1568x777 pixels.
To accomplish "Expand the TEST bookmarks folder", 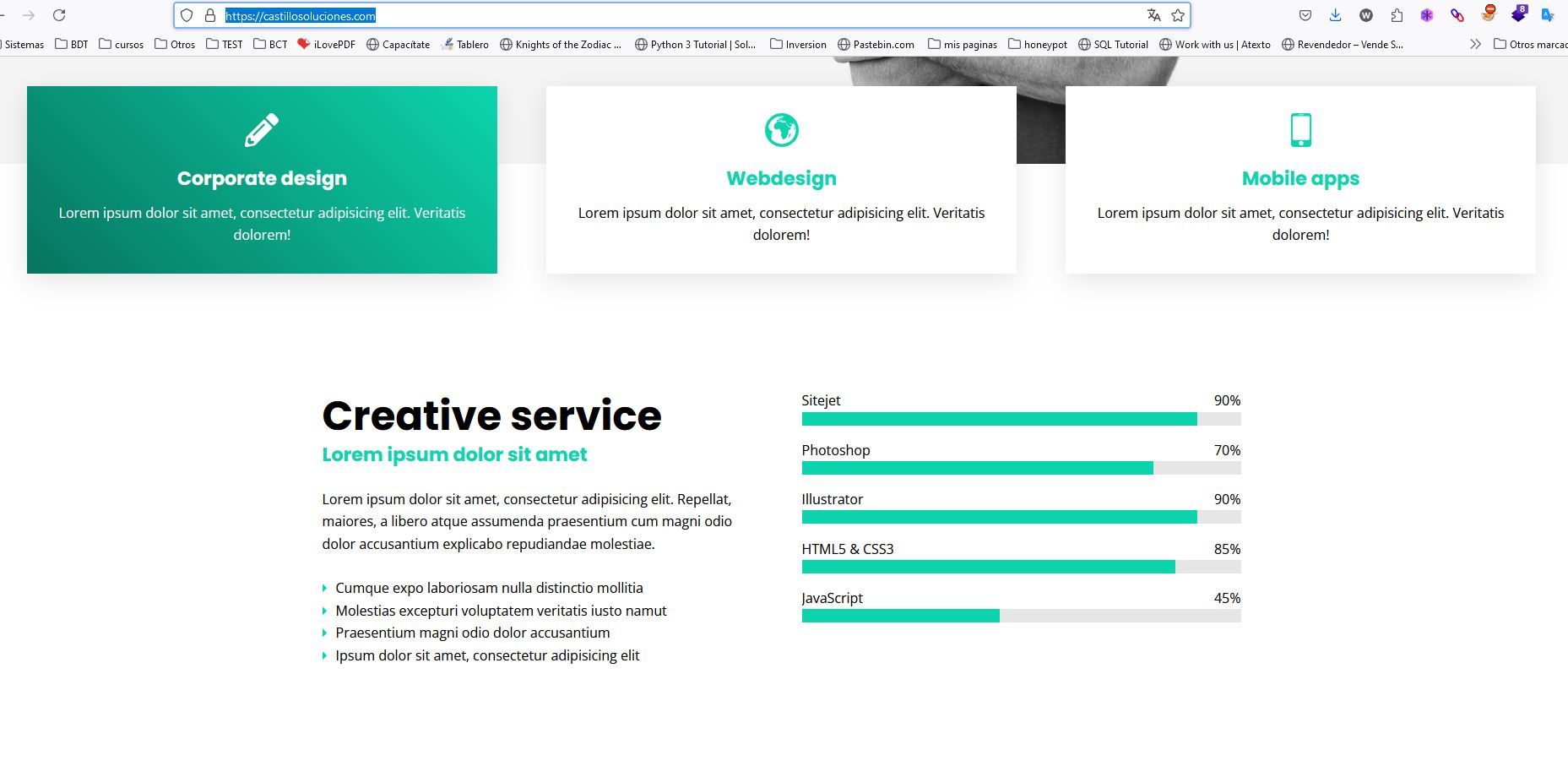I will coord(225,44).
